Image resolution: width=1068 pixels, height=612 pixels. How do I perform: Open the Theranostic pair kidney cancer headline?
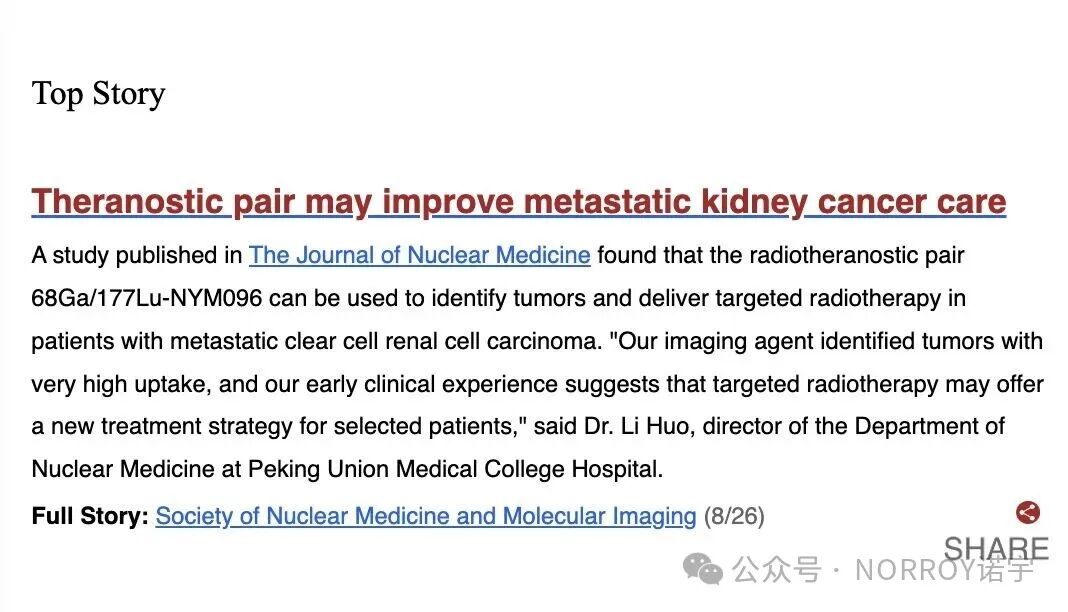click(x=518, y=203)
